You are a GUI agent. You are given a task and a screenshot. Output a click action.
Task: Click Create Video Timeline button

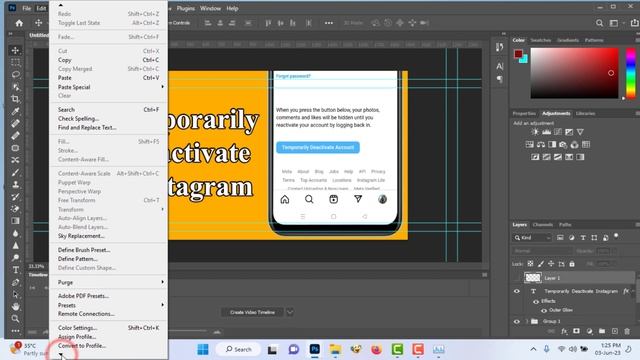point(252,313)
